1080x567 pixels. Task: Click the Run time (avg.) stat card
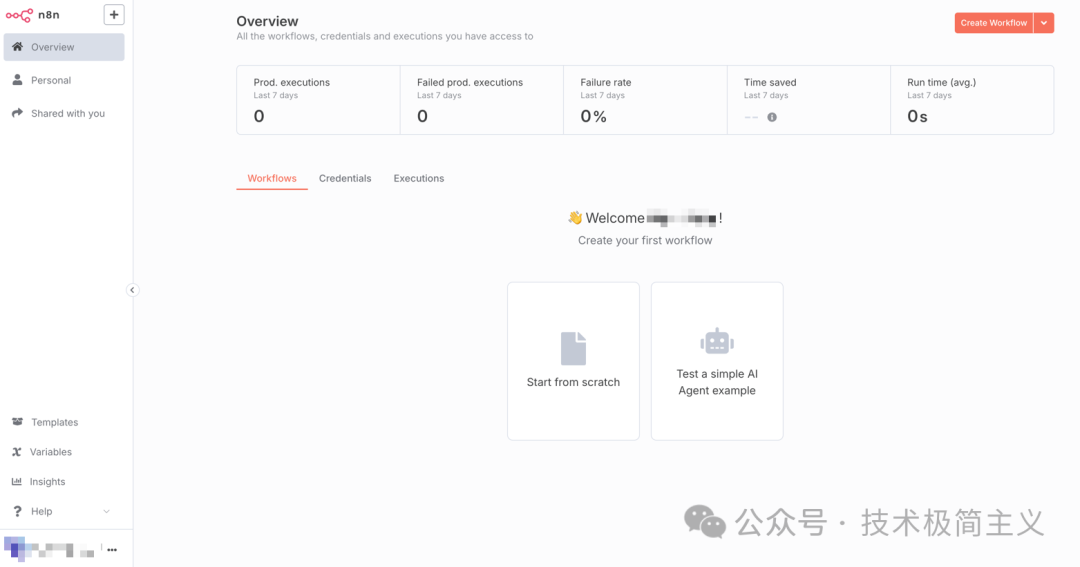point(972,100)
